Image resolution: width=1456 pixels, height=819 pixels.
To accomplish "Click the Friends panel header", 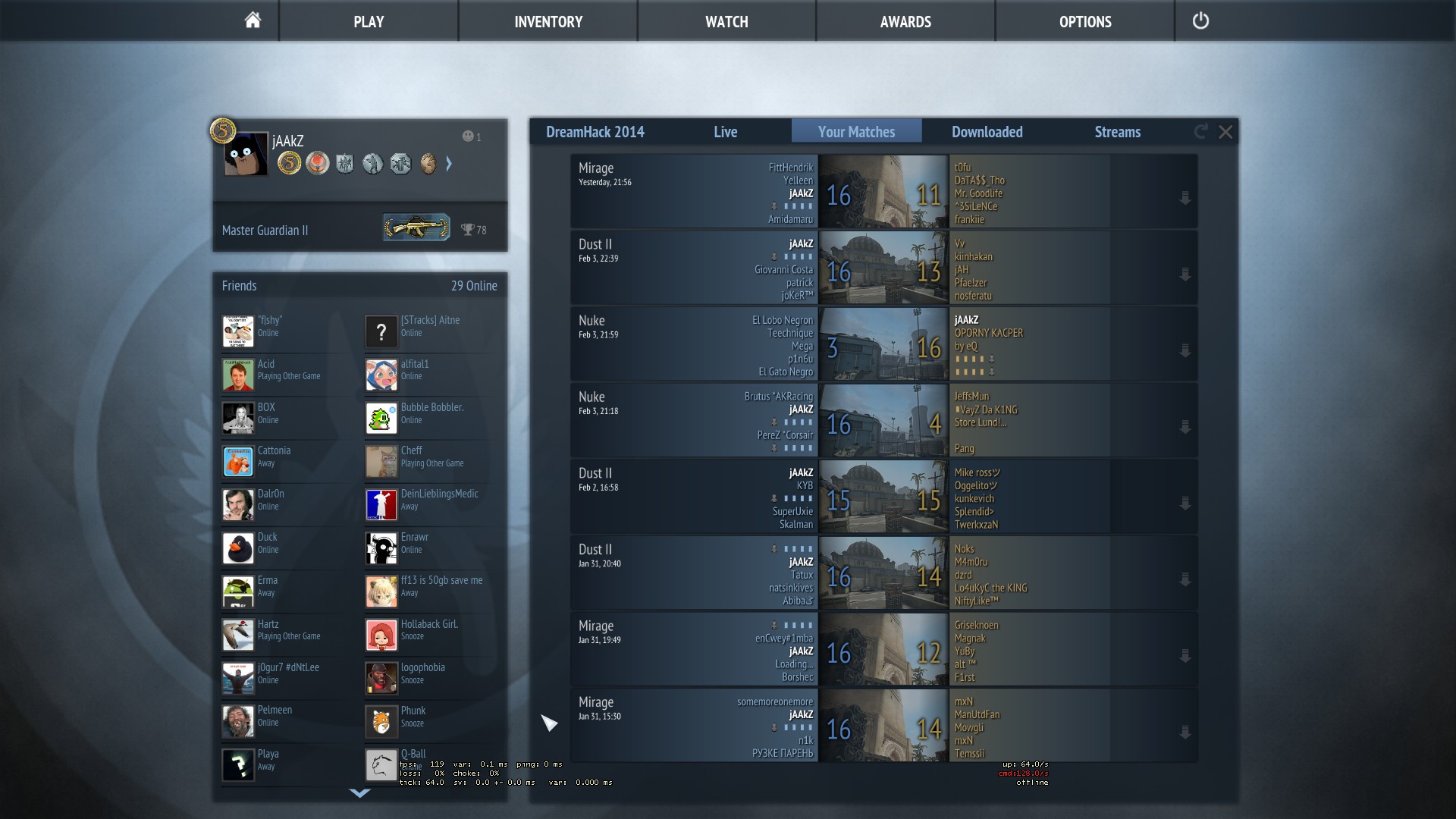I will pyautogui.click(x=359, y=285).
